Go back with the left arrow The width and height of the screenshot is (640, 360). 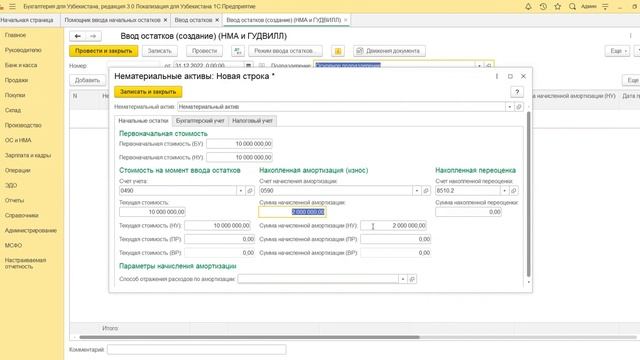[x=77, y=36]
